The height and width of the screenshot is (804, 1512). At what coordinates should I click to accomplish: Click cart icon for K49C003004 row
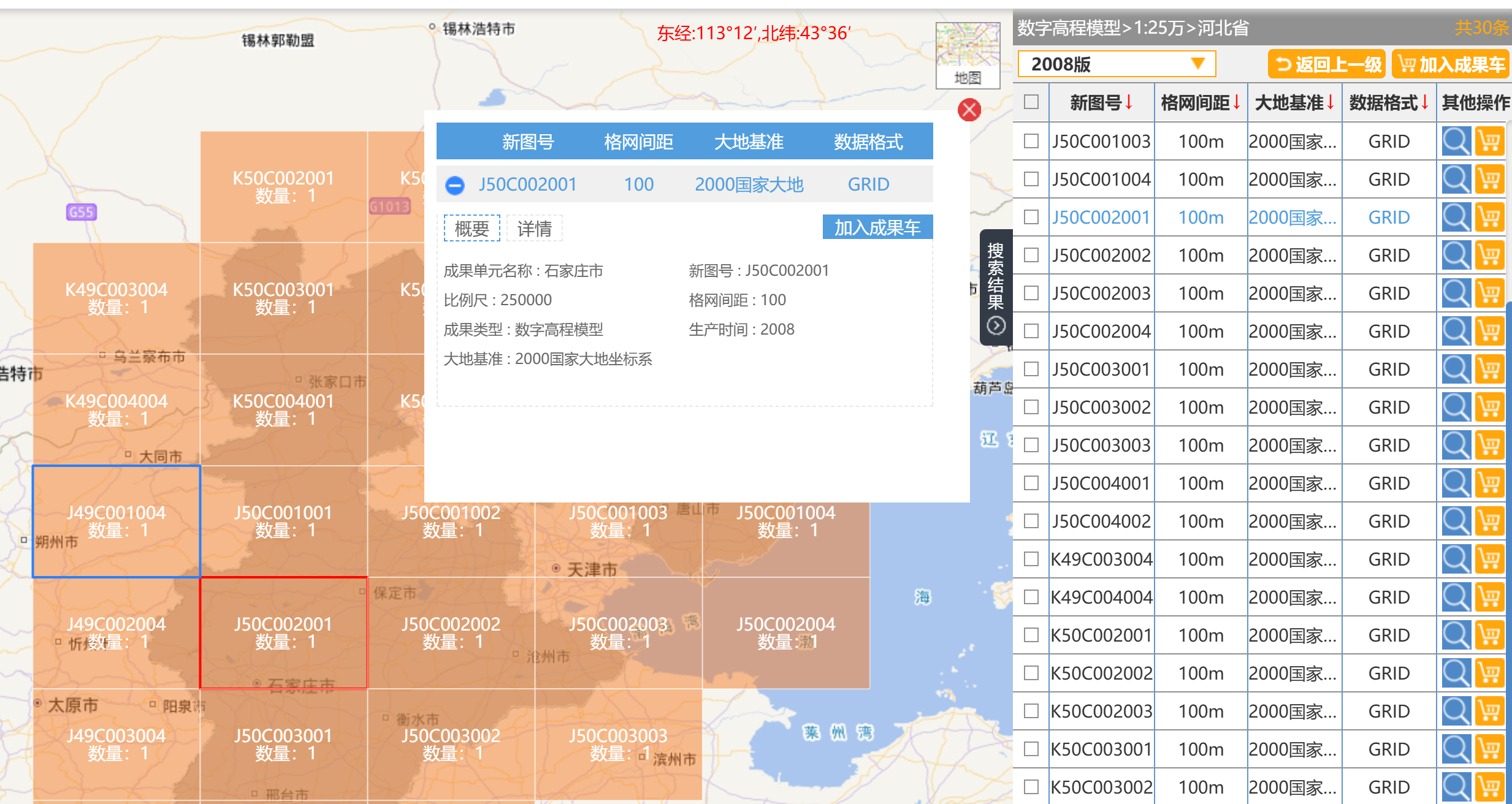click(x=1489, y=559)
